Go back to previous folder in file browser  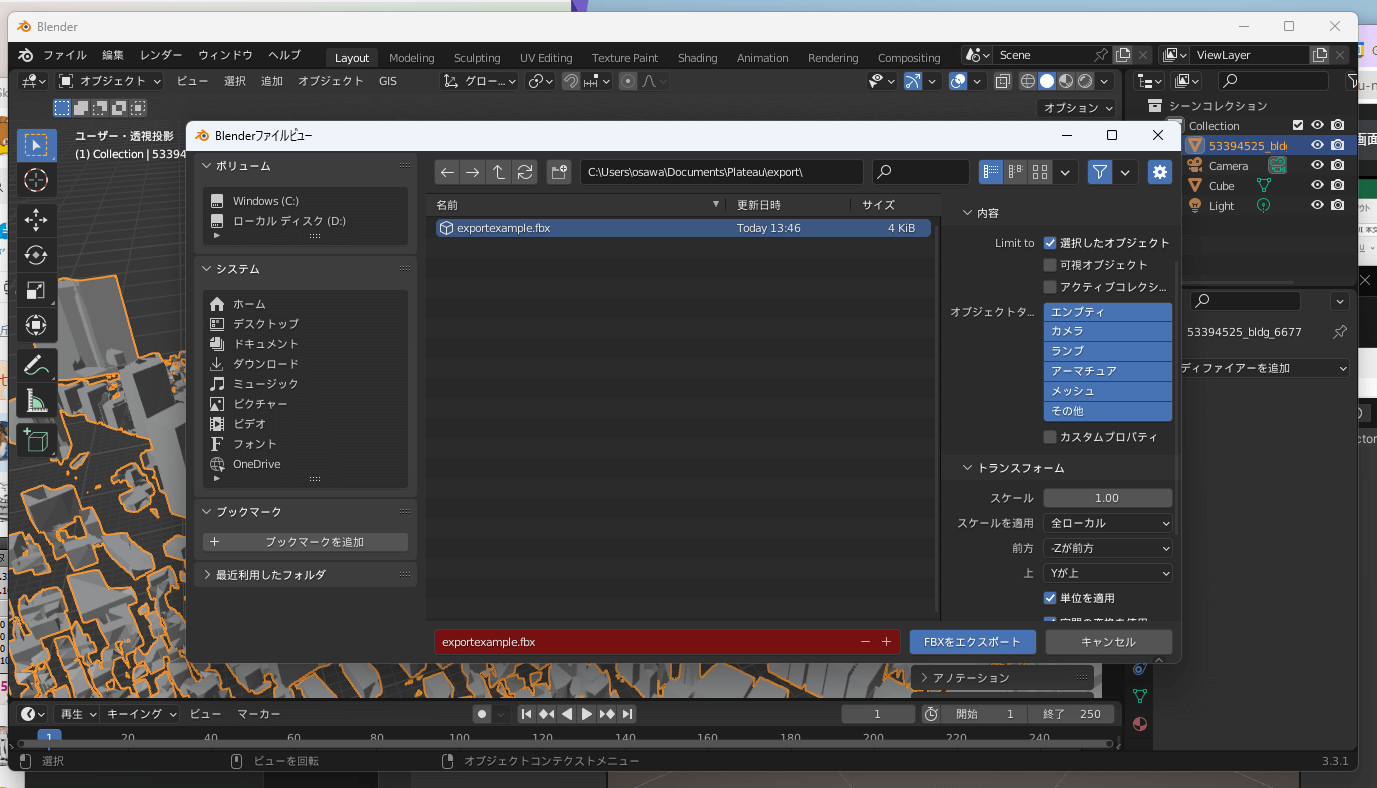[447, 172]
